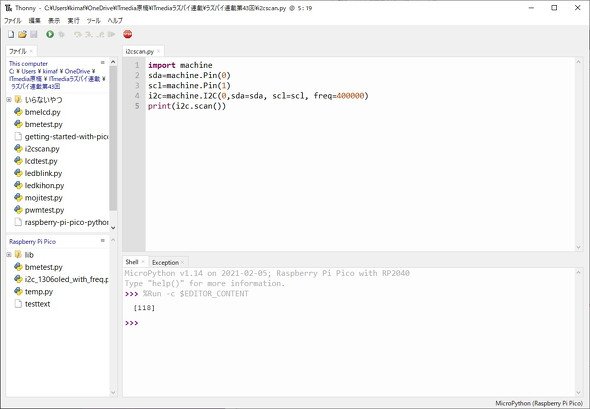Open Raspberry Pi Pico panel menu icon
The height and width of the screenshot is (409, 590).
pos(102,240)
